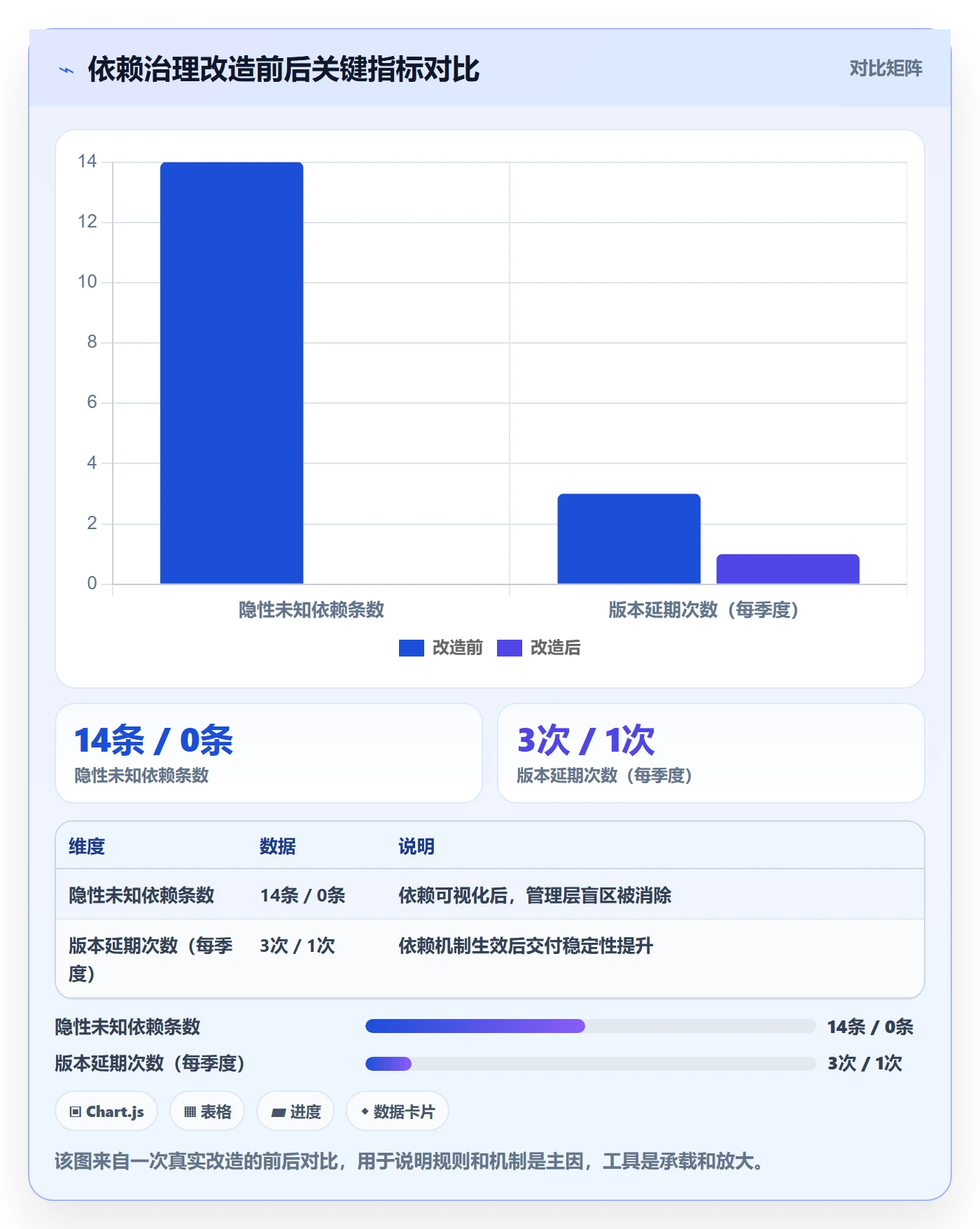Image resolution: width=980 pixels, height=1229 pixels.
Task: Click the 14条 / 0条 table cell
Action: (302, 896)
